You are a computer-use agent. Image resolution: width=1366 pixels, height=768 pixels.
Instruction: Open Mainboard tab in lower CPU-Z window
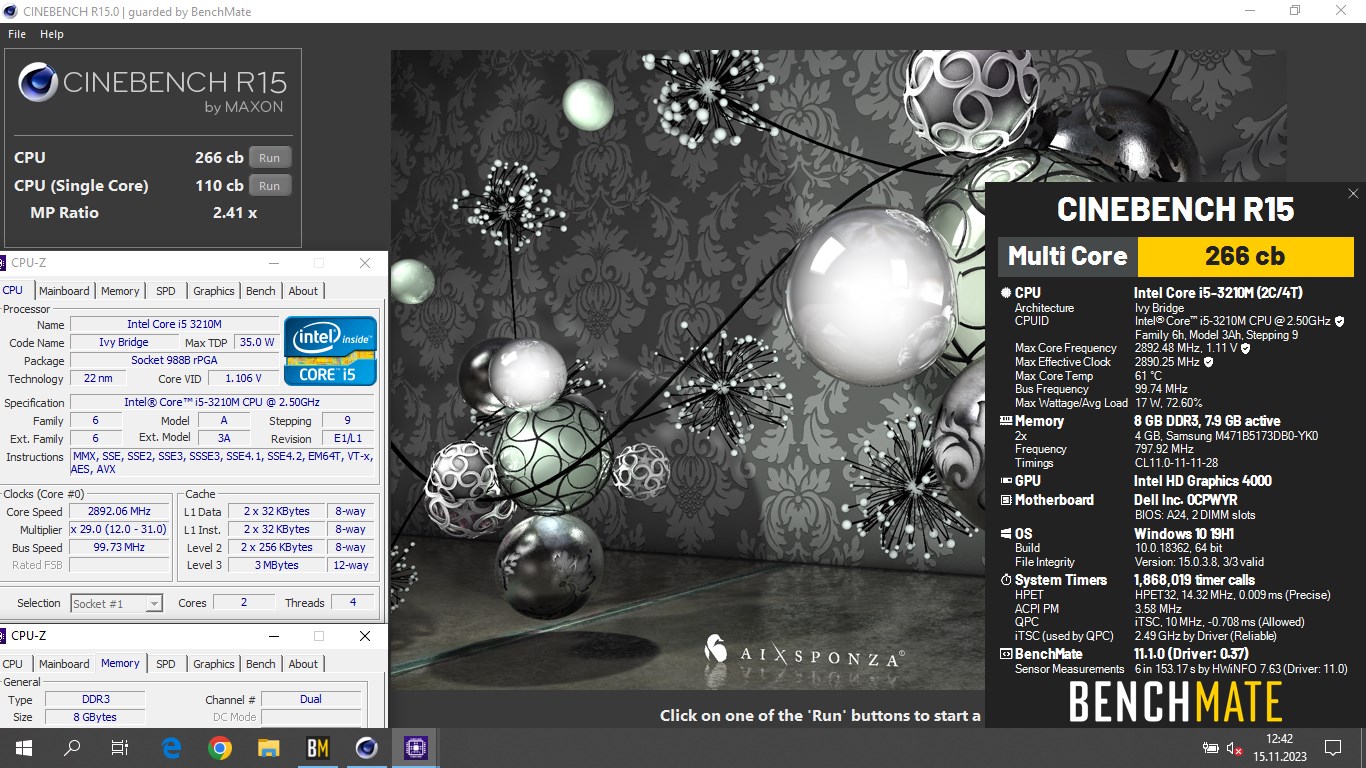[64, 664]
